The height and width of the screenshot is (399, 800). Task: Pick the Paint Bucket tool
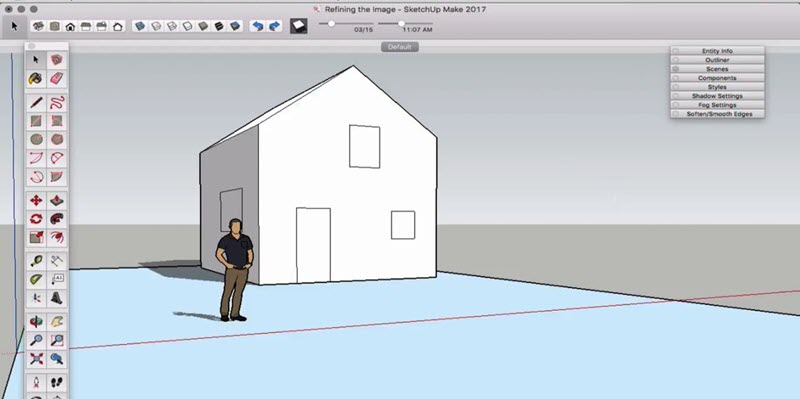point(36,79)
